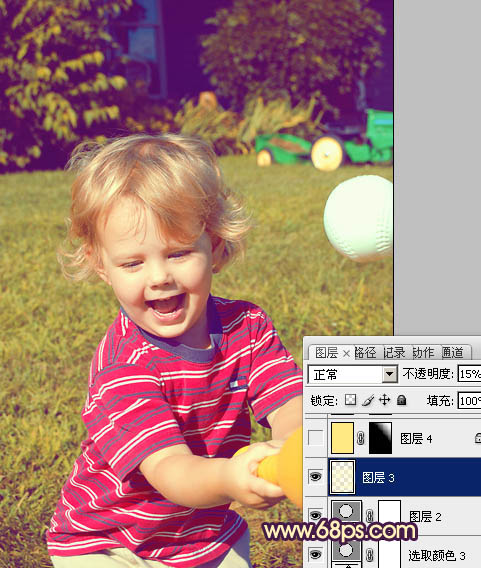The width and height of the screenshot is (481, 568).
Task: Select the 图层 3 layer name
Action: pos(378,478)
